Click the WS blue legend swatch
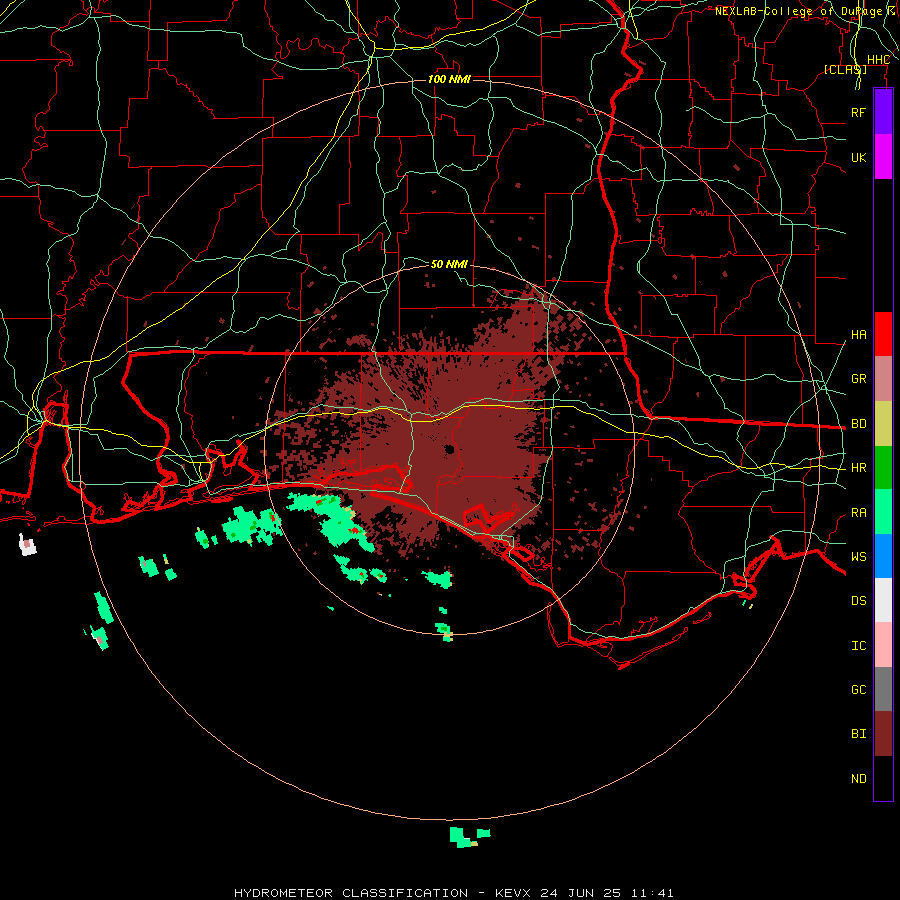Viewport: 900px width, 900px height. pyautogui.click(x=883, y=556)
